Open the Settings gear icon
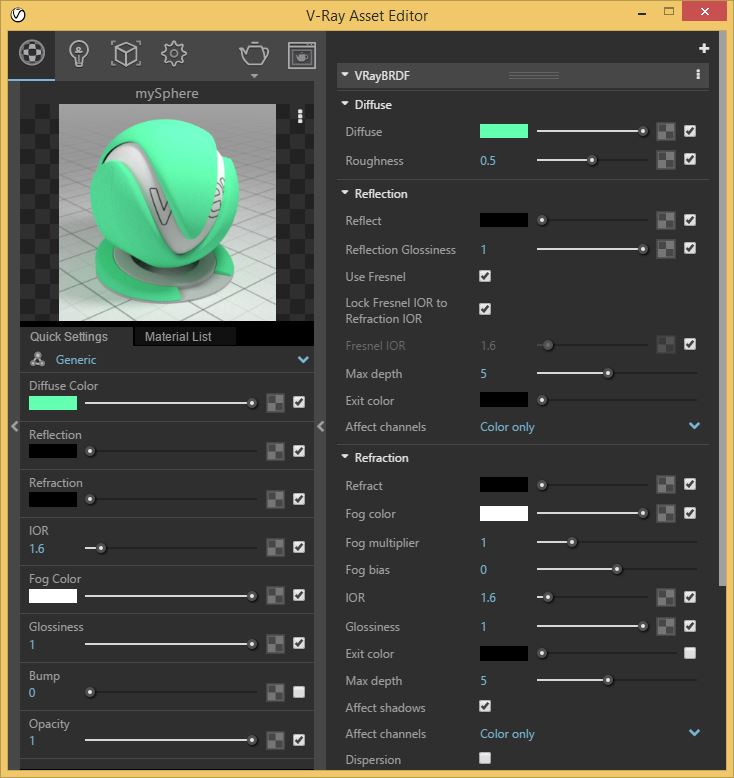This screenshot has height=778, width=734. (174, 53)
